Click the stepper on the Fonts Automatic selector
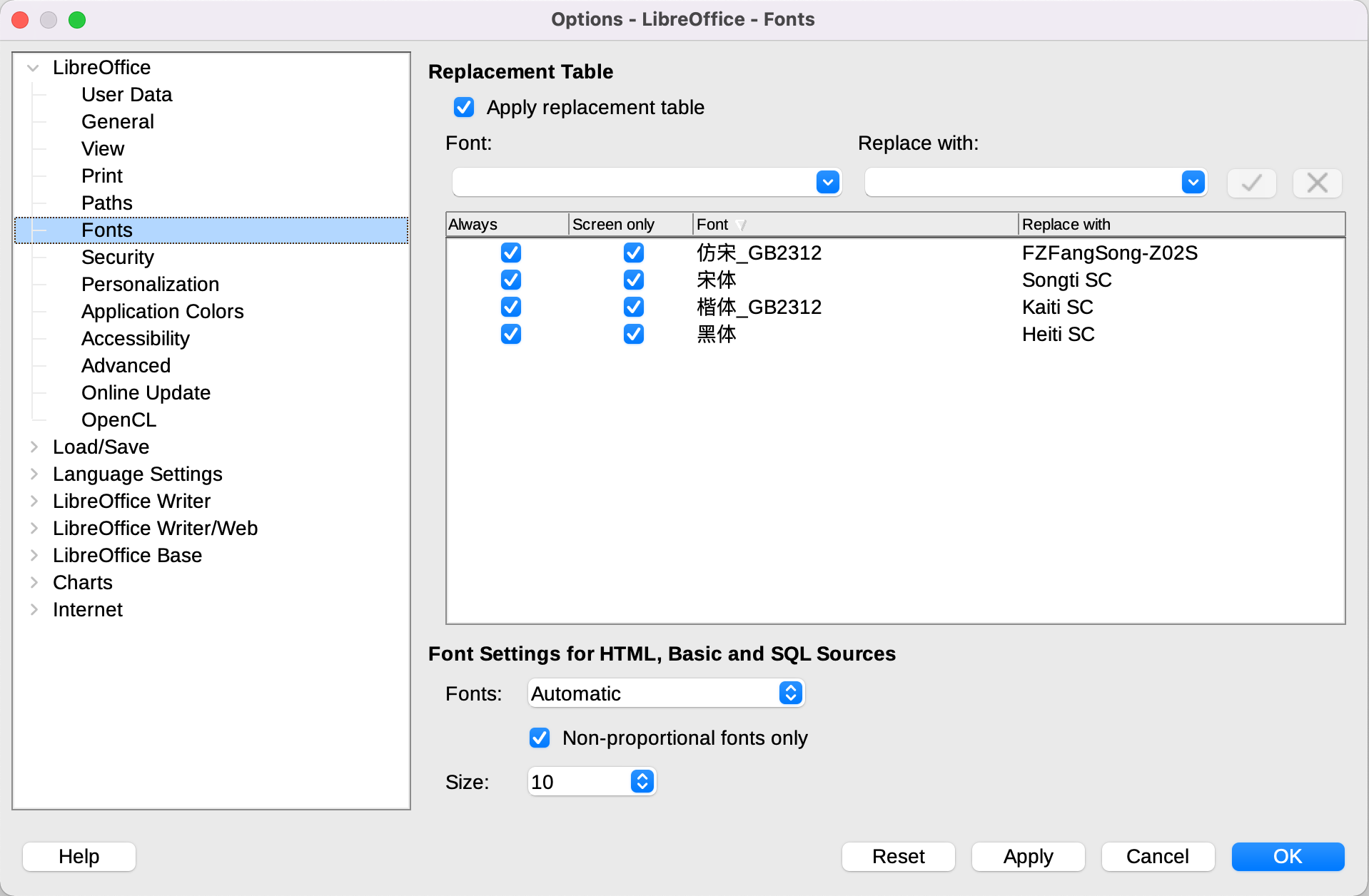Image resolution: width=1369 pixels, height=896 pixels. (789, 693)
